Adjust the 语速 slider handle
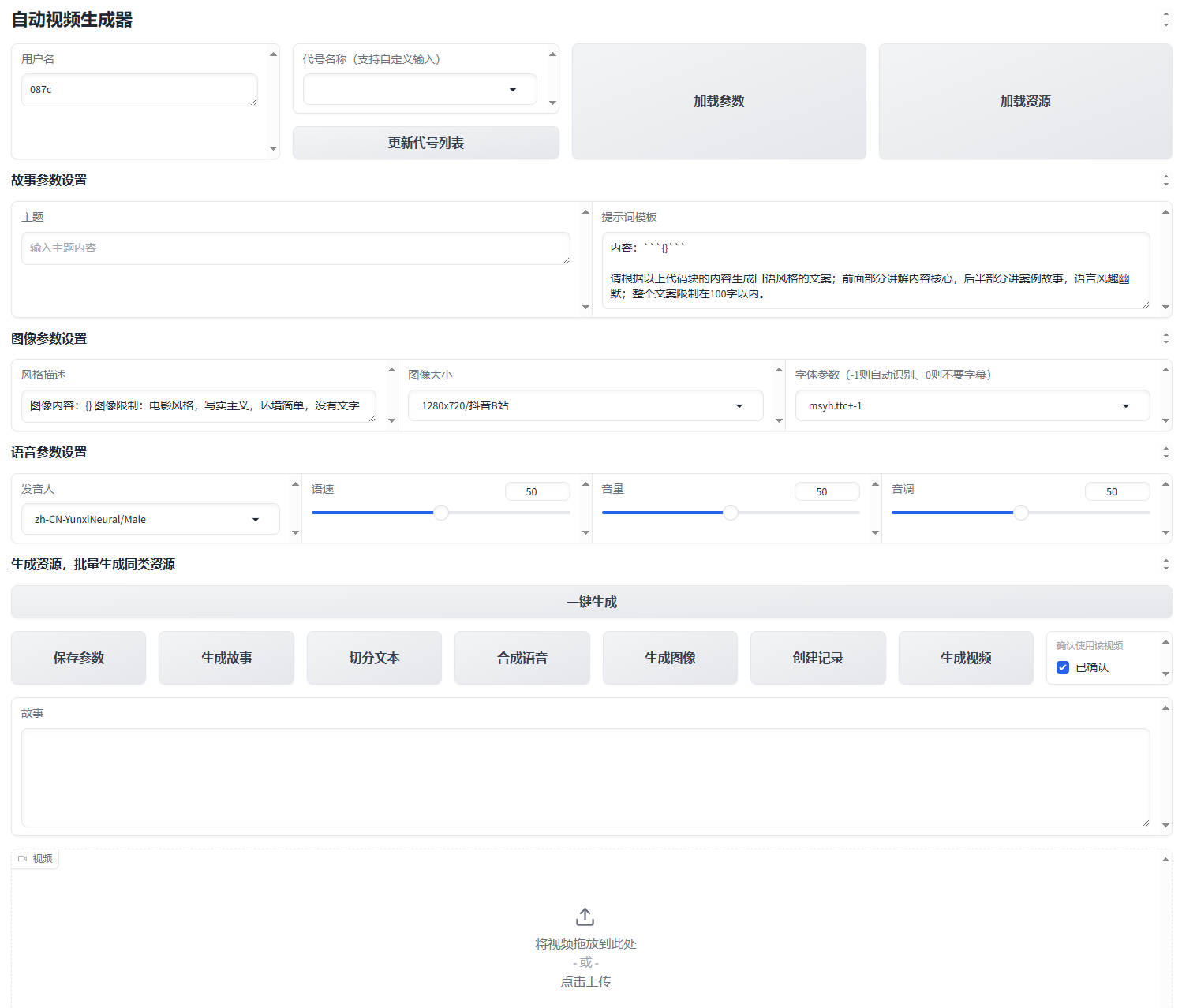 (441, 513)
